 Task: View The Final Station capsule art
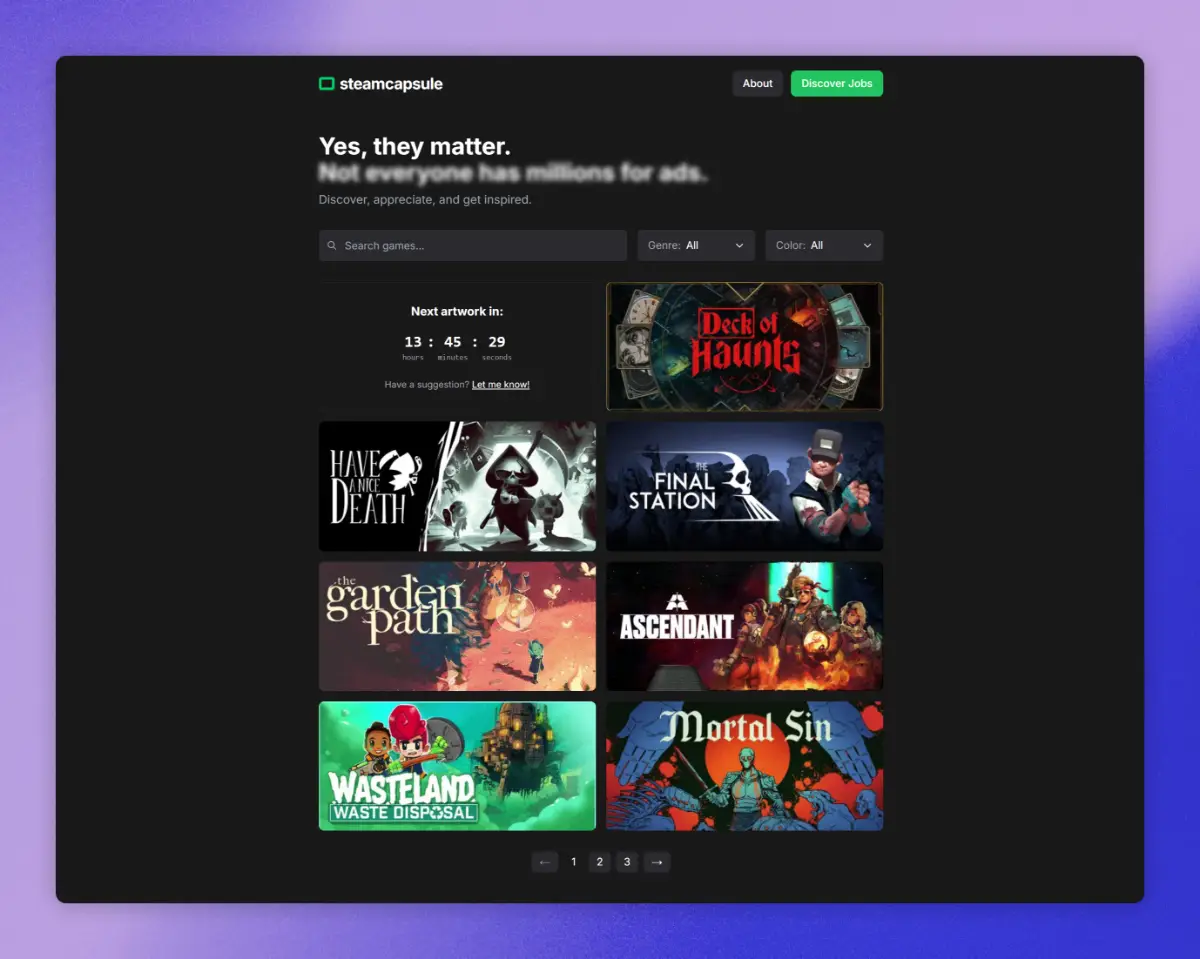click(x=744, y=486)
